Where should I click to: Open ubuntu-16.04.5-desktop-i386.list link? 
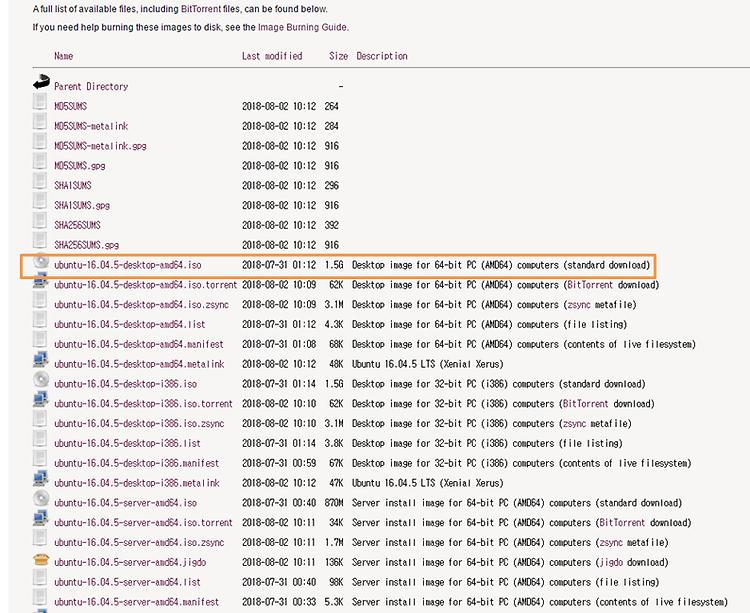click(127, 444)
